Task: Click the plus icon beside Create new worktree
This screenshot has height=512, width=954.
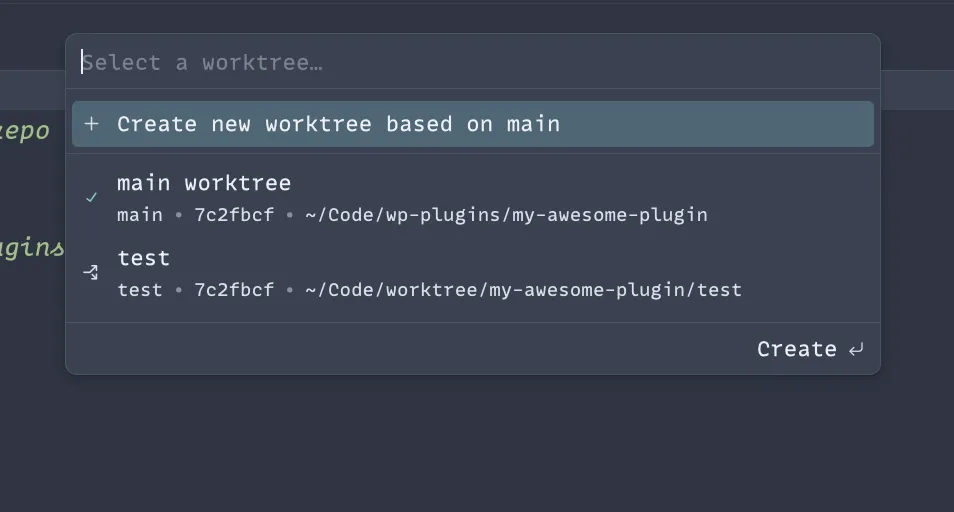Action: click(x=91, y=124)
